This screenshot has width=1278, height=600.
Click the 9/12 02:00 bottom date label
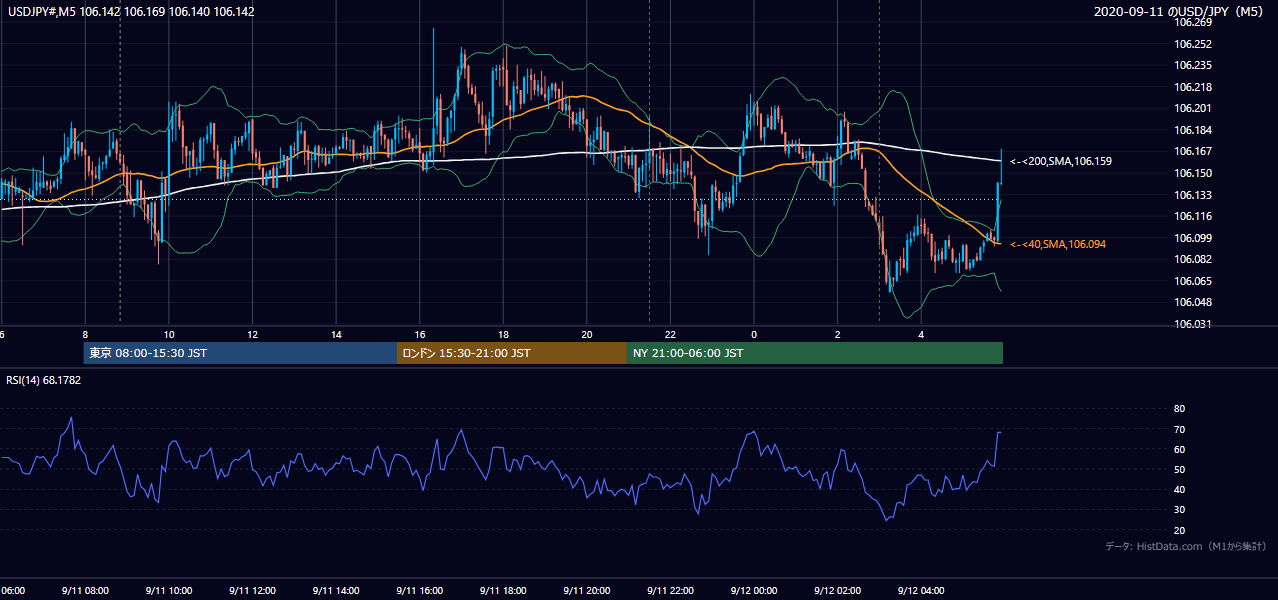tap(838, 590)
